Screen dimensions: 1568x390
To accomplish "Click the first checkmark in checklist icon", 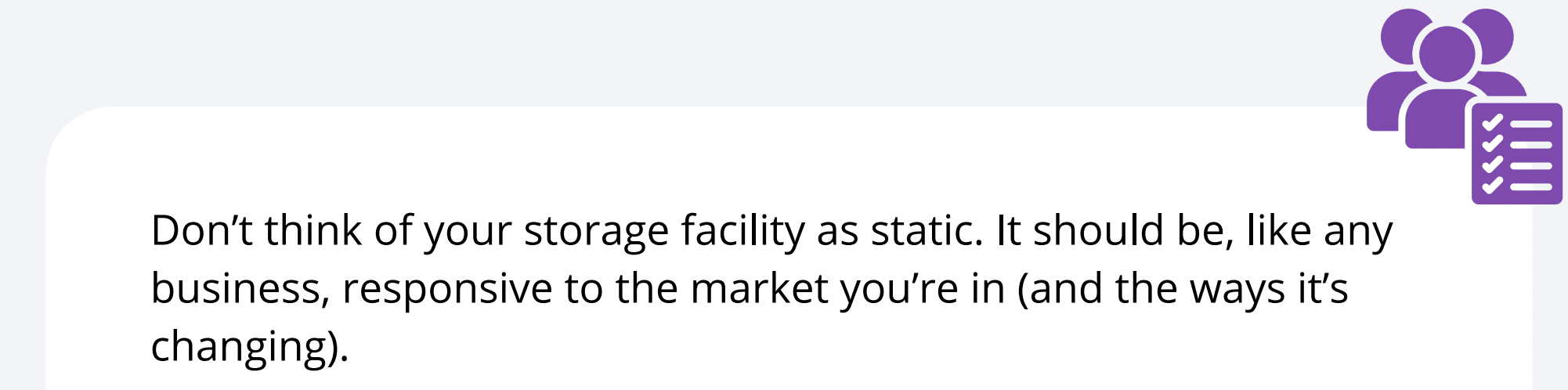I will [x=1492, y=124].
